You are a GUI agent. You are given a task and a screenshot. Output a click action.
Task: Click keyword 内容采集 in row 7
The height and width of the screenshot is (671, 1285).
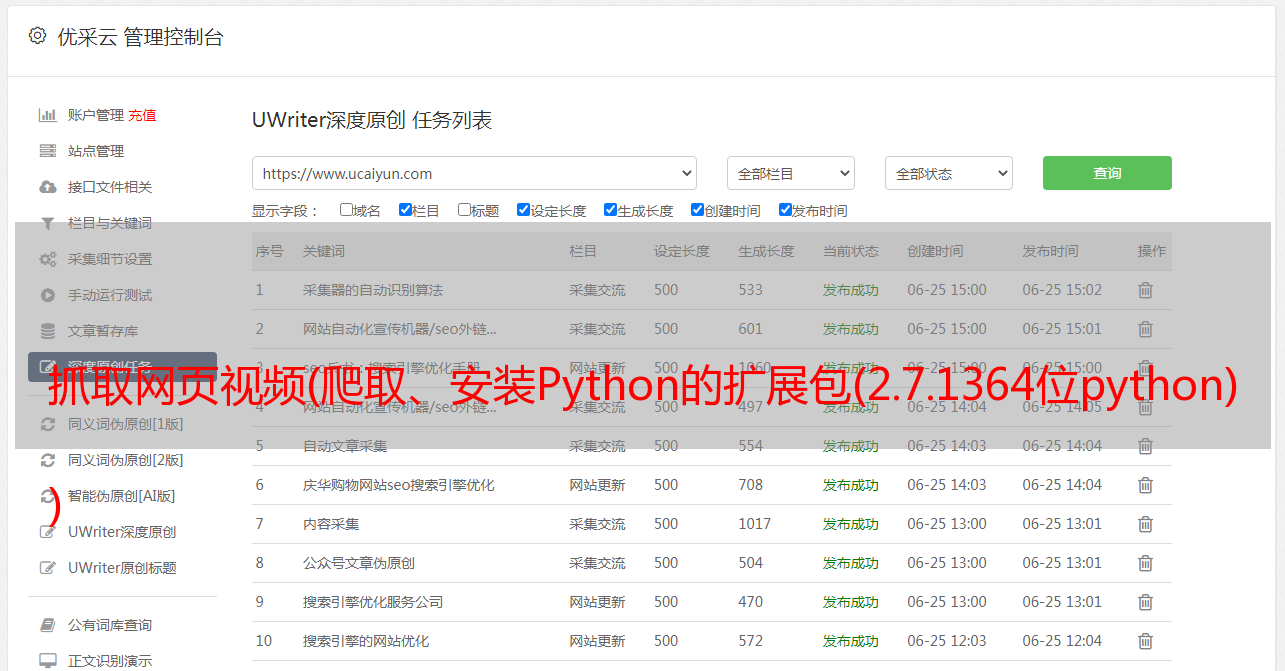(x=331, y=524)
